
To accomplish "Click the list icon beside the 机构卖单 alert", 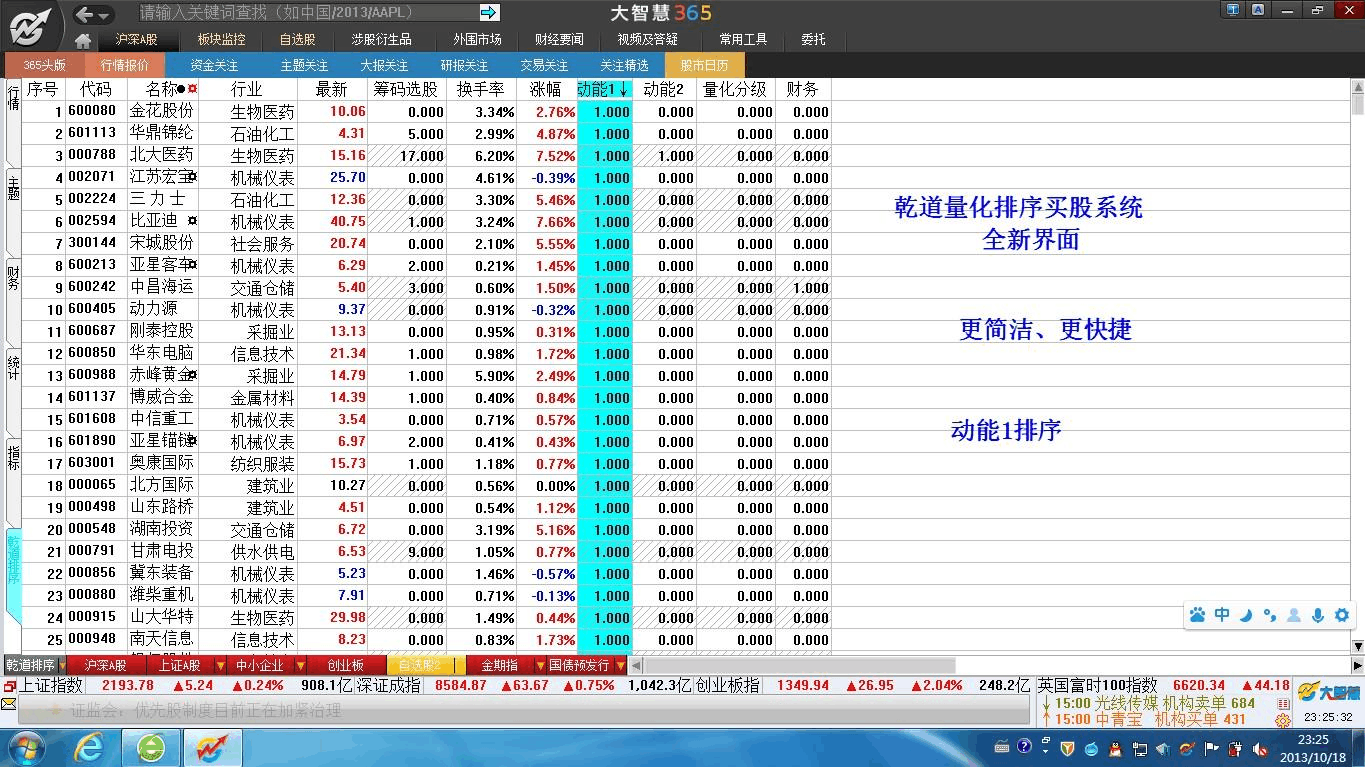I will pyautogui.click(x=1283, y=704).
